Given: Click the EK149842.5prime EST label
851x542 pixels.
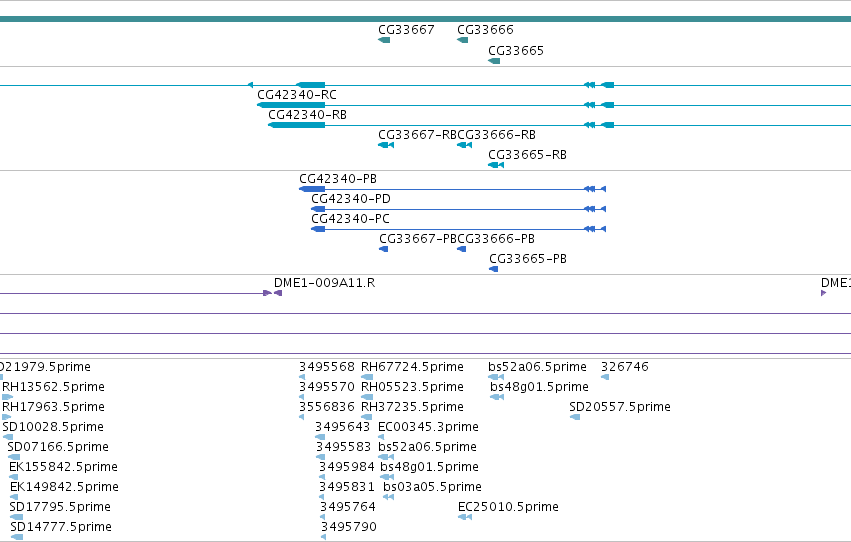Looking at the screenshot, I should click(x=64, y=488).
